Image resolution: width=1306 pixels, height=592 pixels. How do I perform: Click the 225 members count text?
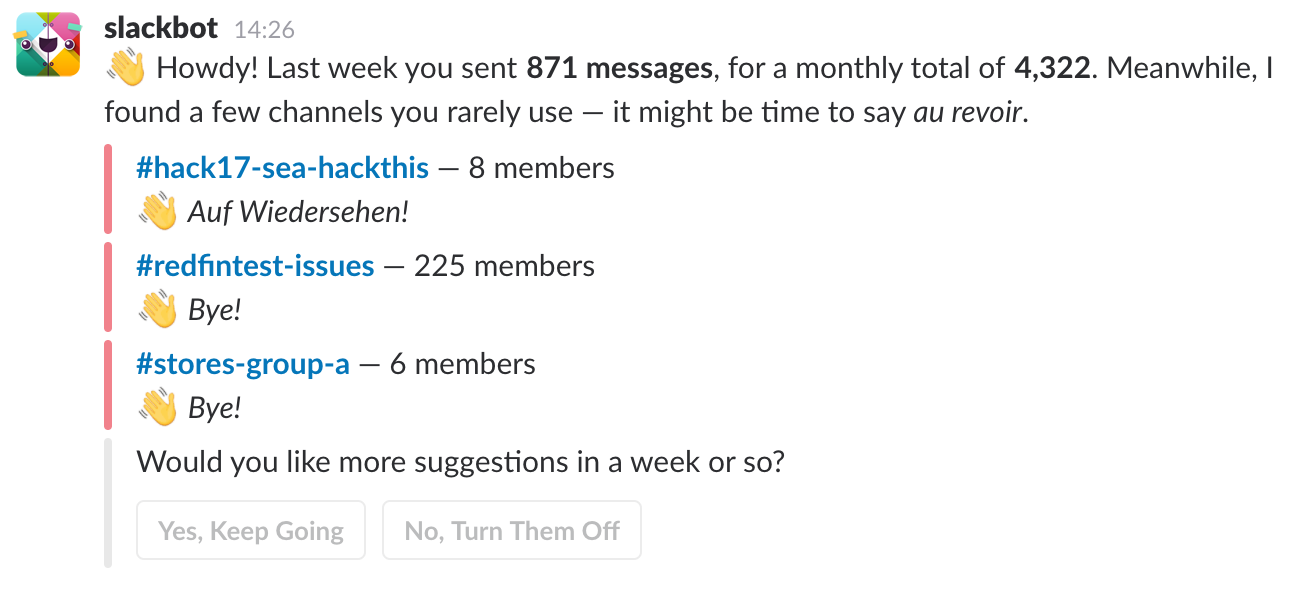coord(504,266)
